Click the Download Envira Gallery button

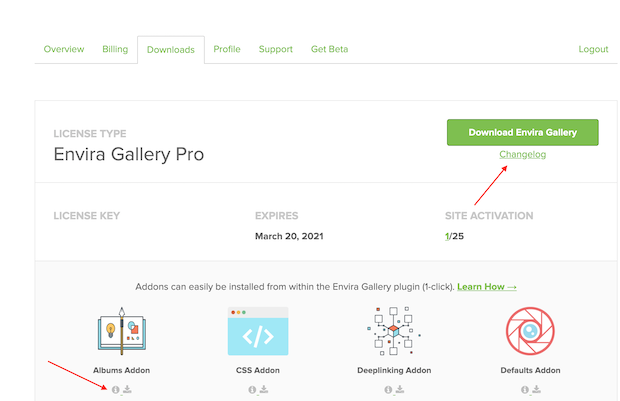tap(523, 132)
